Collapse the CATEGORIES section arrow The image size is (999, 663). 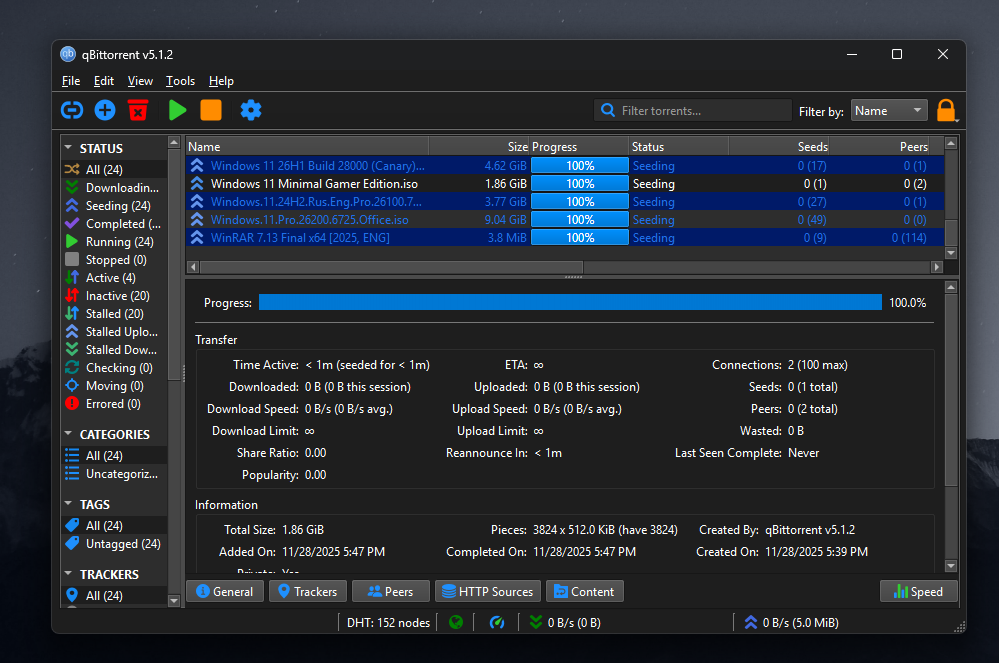tap(69, 434)
